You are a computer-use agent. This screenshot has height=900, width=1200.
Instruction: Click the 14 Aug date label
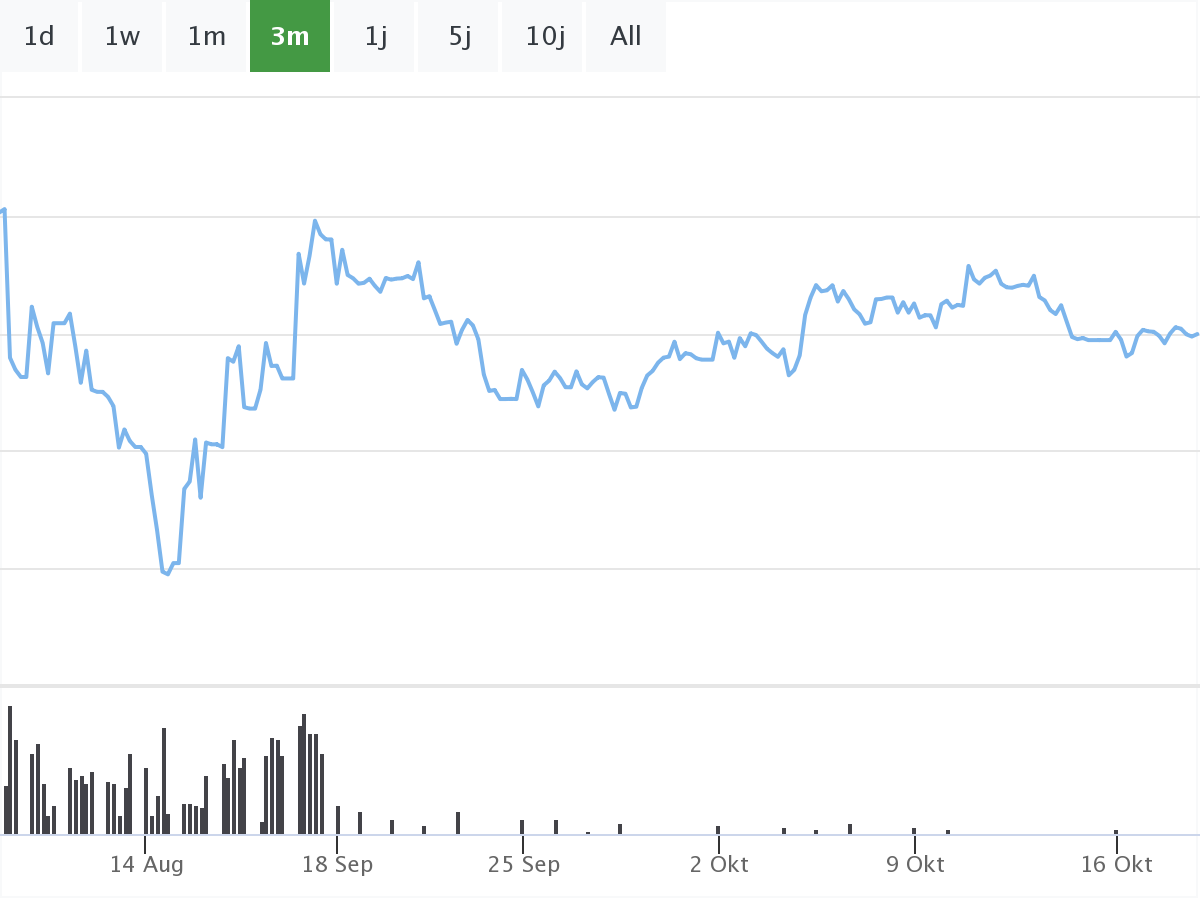(146, 864)
